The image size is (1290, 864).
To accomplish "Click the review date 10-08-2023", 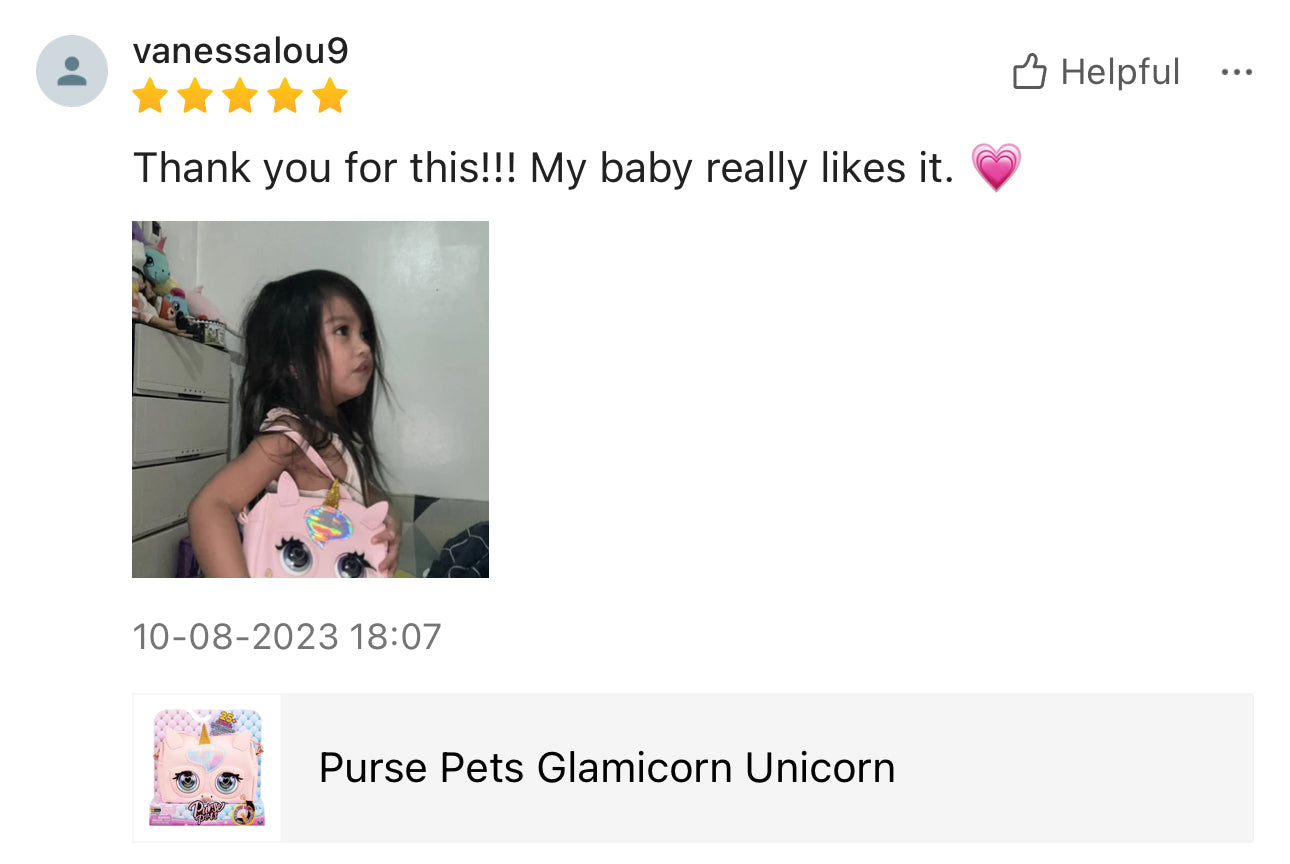I will pyautogui.click(x=236, y=636).
